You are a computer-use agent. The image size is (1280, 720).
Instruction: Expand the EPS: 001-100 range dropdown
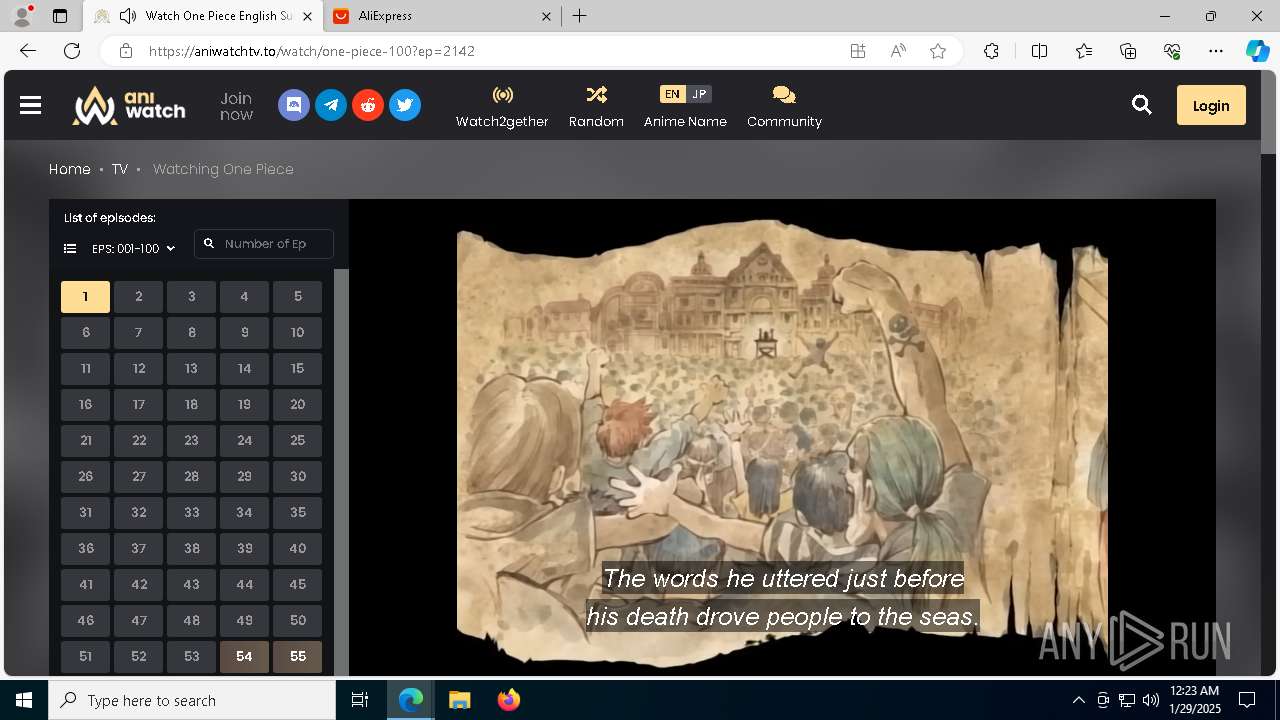point(134,248)
